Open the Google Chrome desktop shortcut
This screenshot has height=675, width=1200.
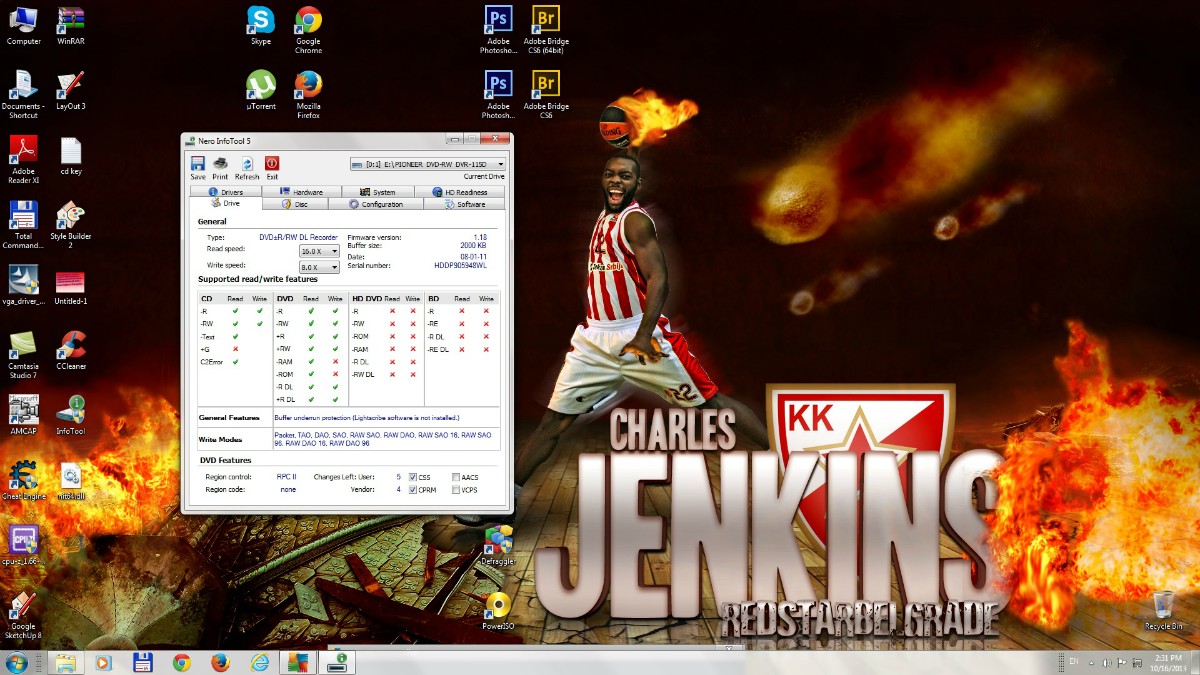point(308,30)
